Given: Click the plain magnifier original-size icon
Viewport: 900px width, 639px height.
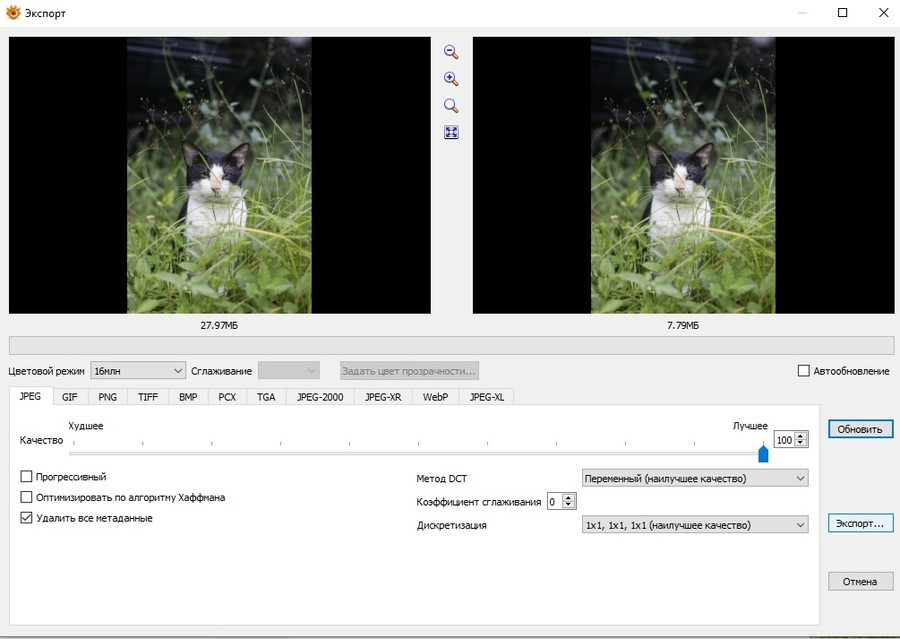Looking at the screenshot, I should (x=451, y=106).
